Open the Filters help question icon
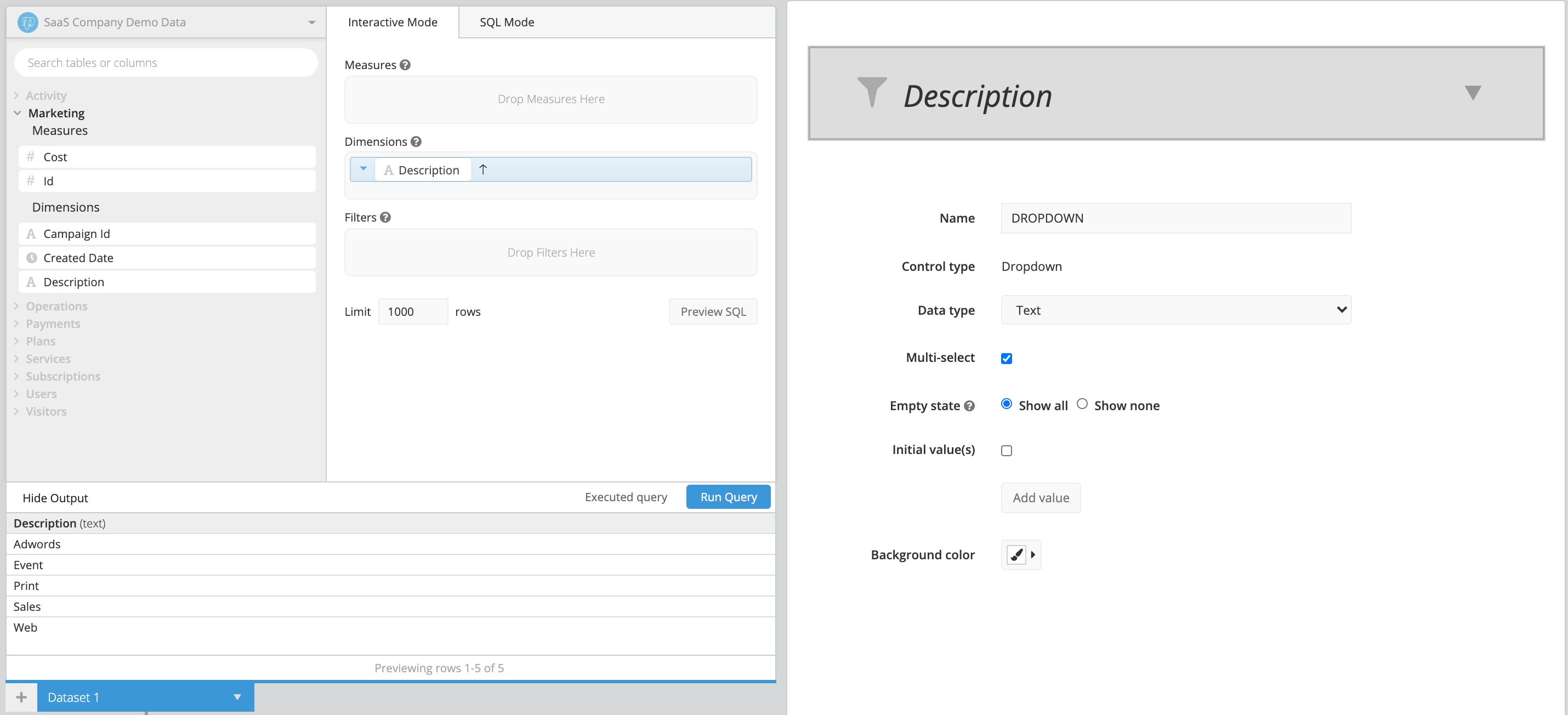This screenshot has width=1568, height=715. [x=385, y=217]
